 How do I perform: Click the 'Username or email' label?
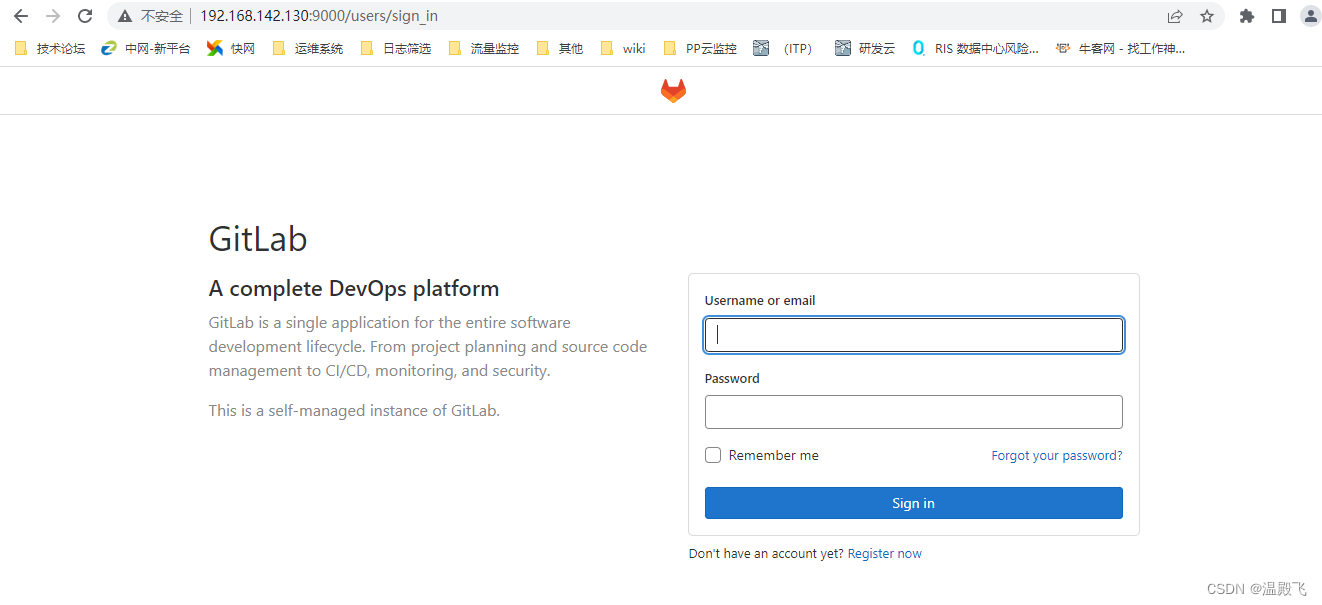760,300
